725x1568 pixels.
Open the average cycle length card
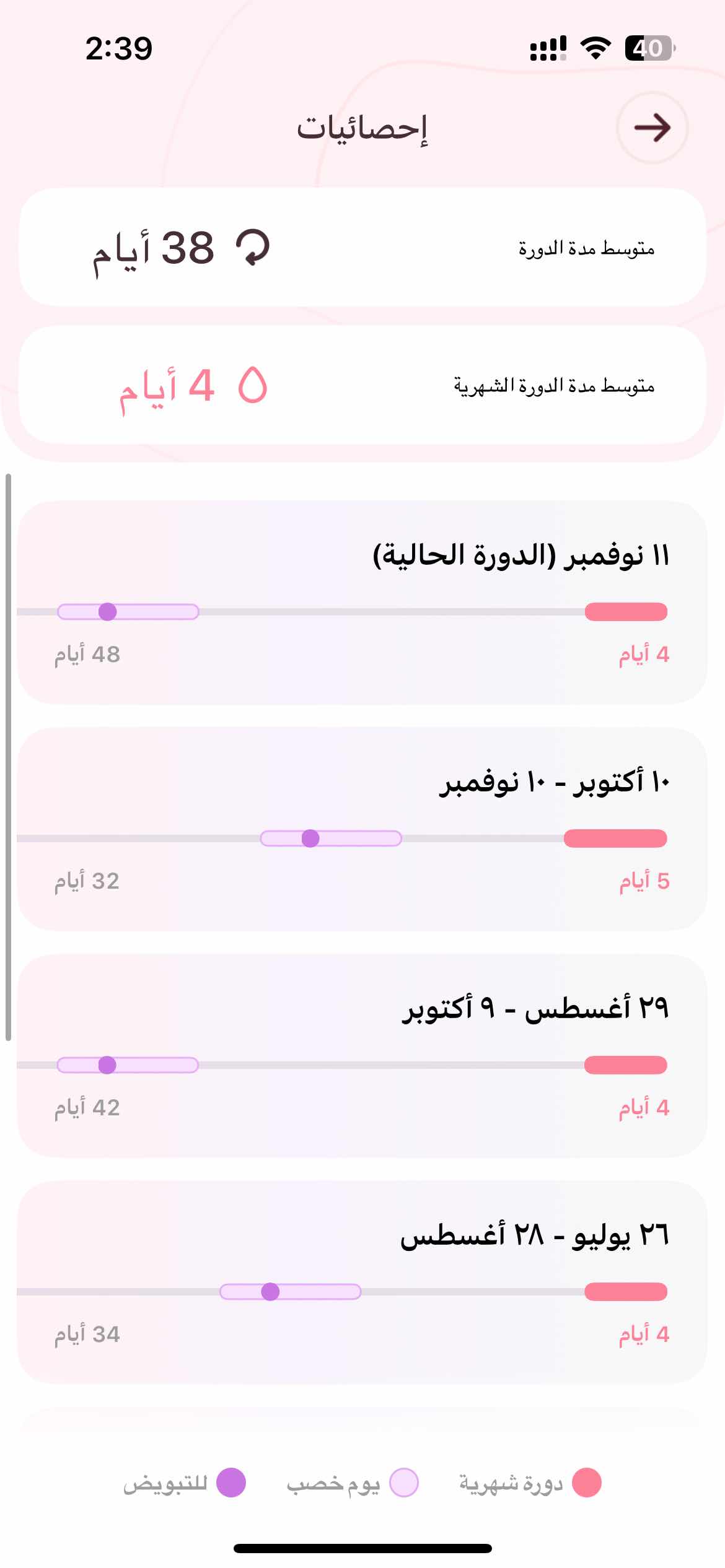point(362,248)
